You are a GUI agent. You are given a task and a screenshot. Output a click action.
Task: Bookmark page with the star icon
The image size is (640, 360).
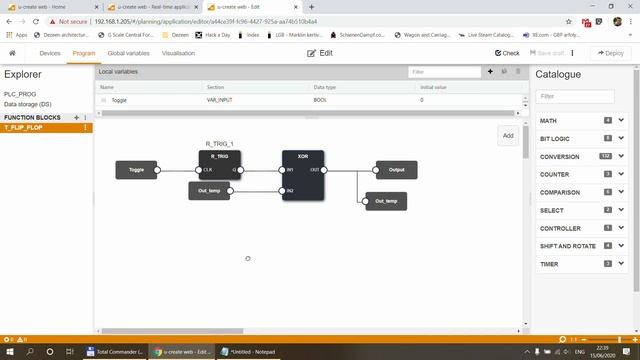click(x=569, y=22)
